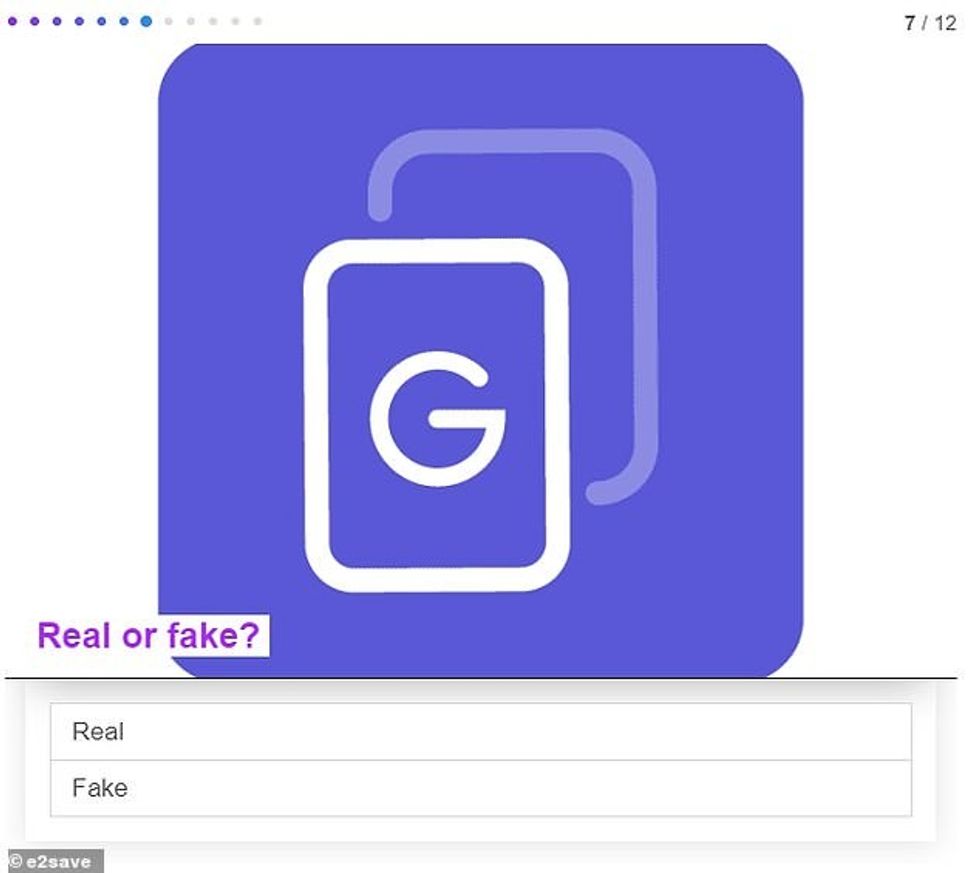
Task: Select the Real answer option
Action: tap(480, 732)
